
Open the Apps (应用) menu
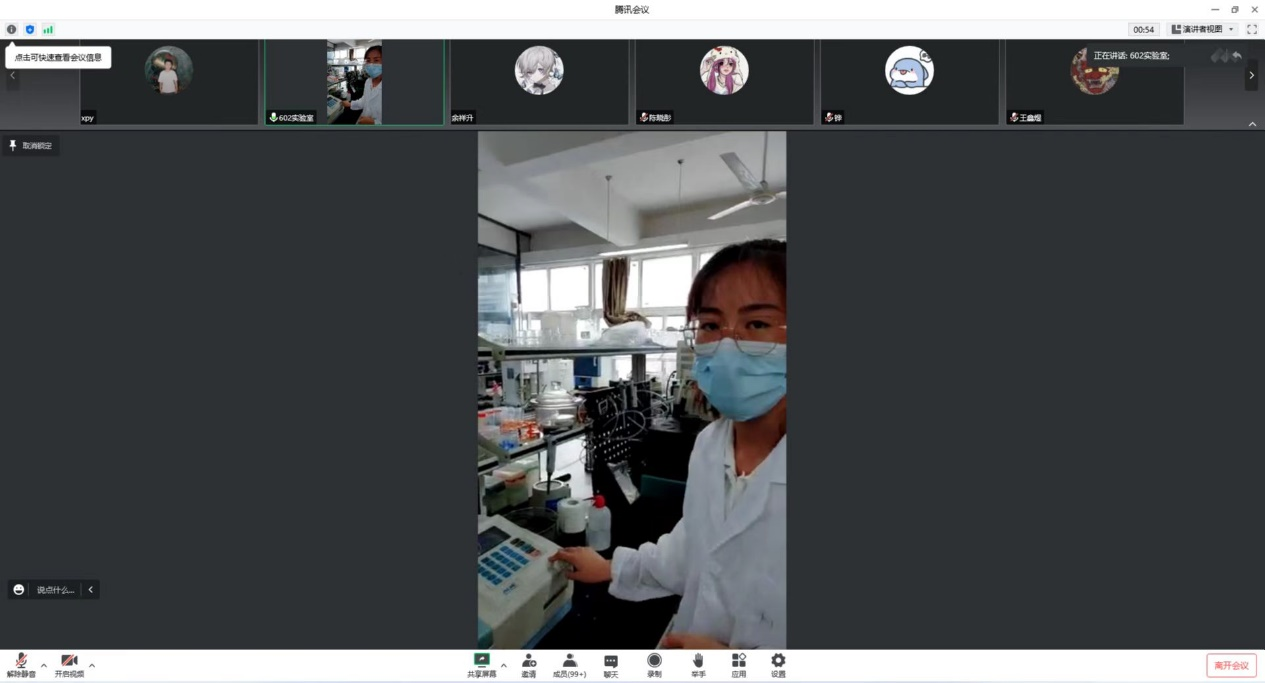(739, 666)
